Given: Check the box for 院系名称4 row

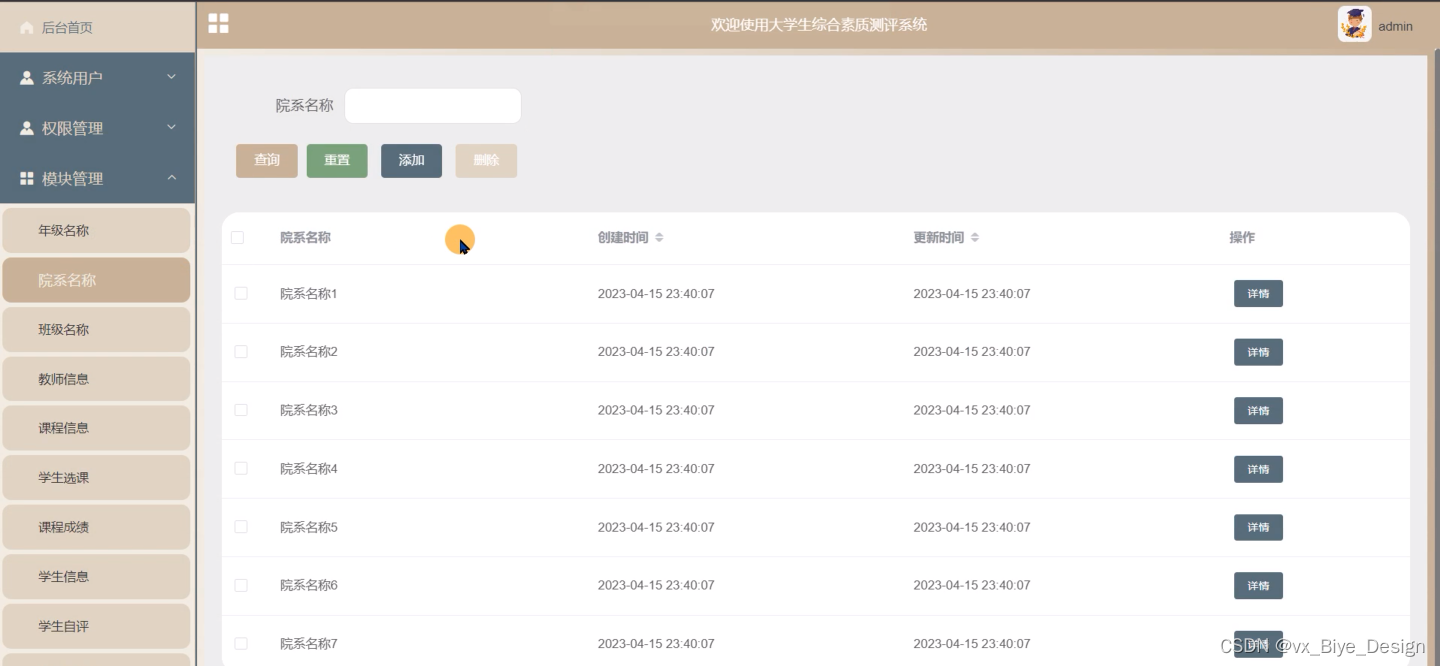Looking at the screenshot, I should tap(241, 468).
